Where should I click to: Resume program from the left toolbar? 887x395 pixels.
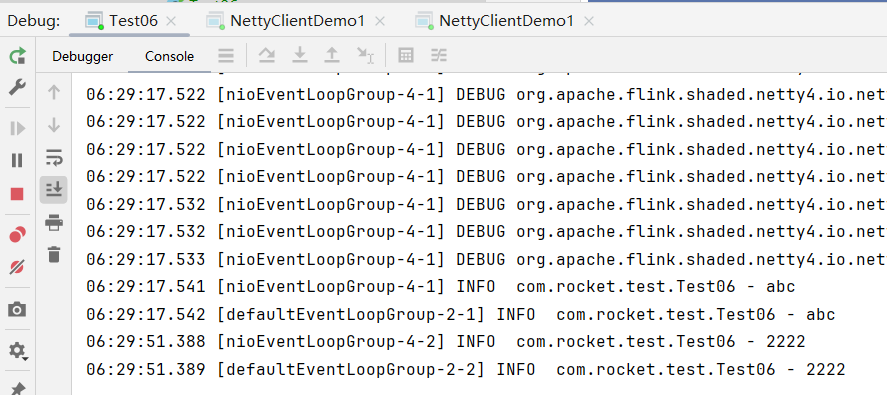(x=18, y=128)
